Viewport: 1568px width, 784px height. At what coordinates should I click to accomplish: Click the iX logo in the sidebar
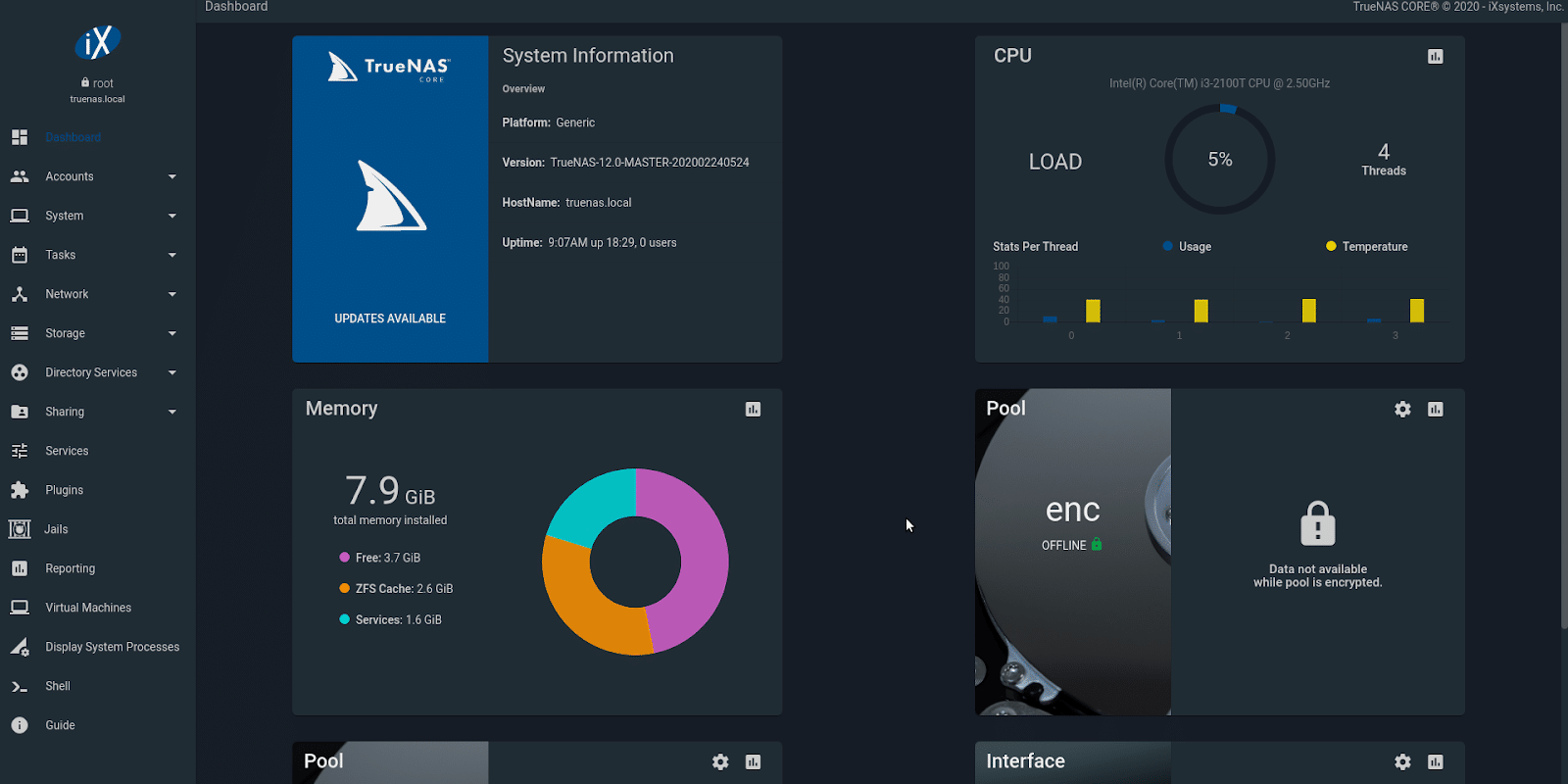98,42
